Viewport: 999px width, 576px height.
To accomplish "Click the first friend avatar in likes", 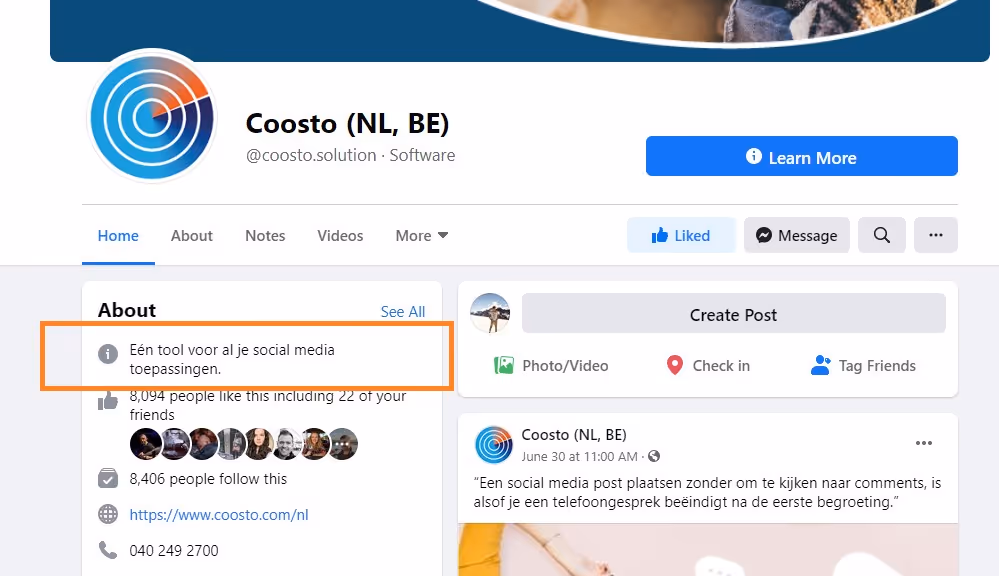I will [x=145, y=444].
